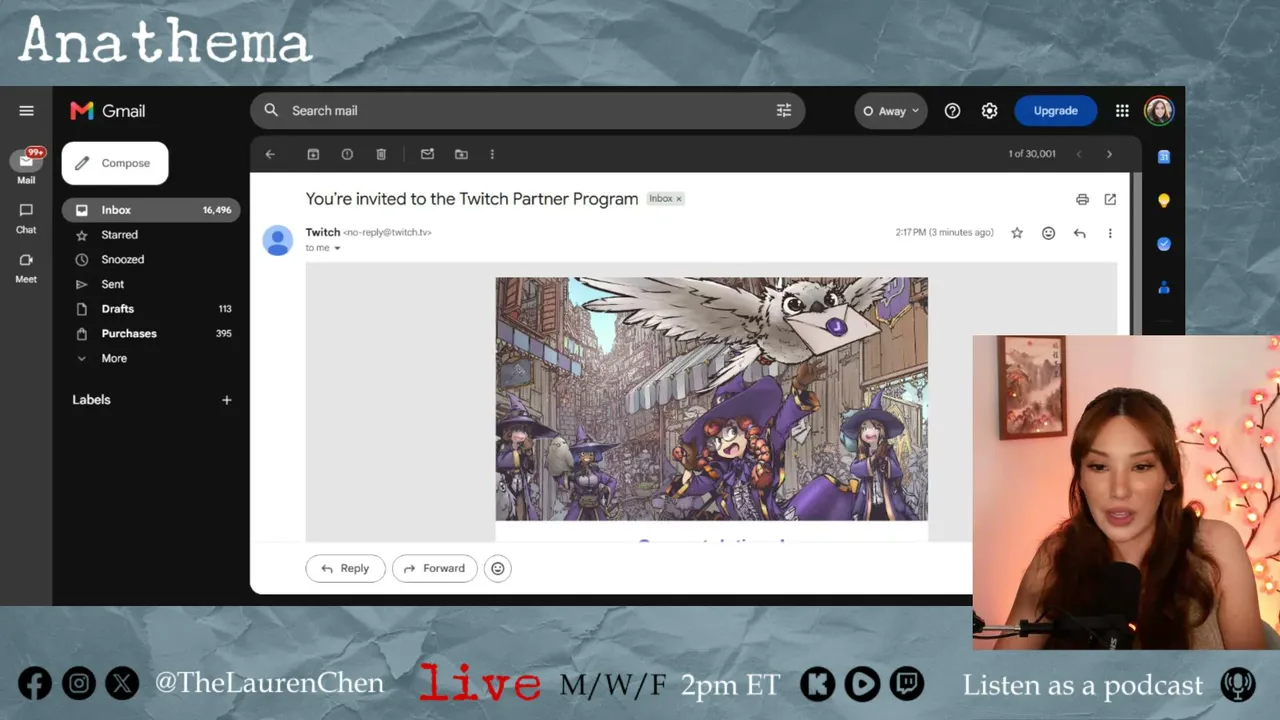Open the Gmail main menu hamburger
Image resolution: width=1280 pixels, height=720 pixels.
(x=27, y=111)
